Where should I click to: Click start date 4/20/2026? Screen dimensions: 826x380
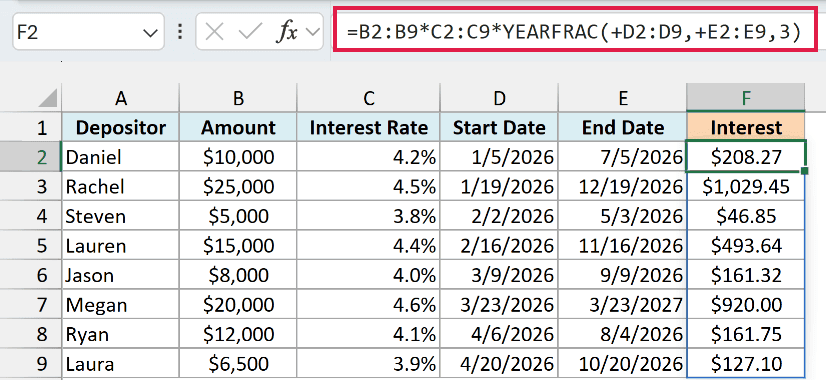pyautogui.click(x=499, y=363)
